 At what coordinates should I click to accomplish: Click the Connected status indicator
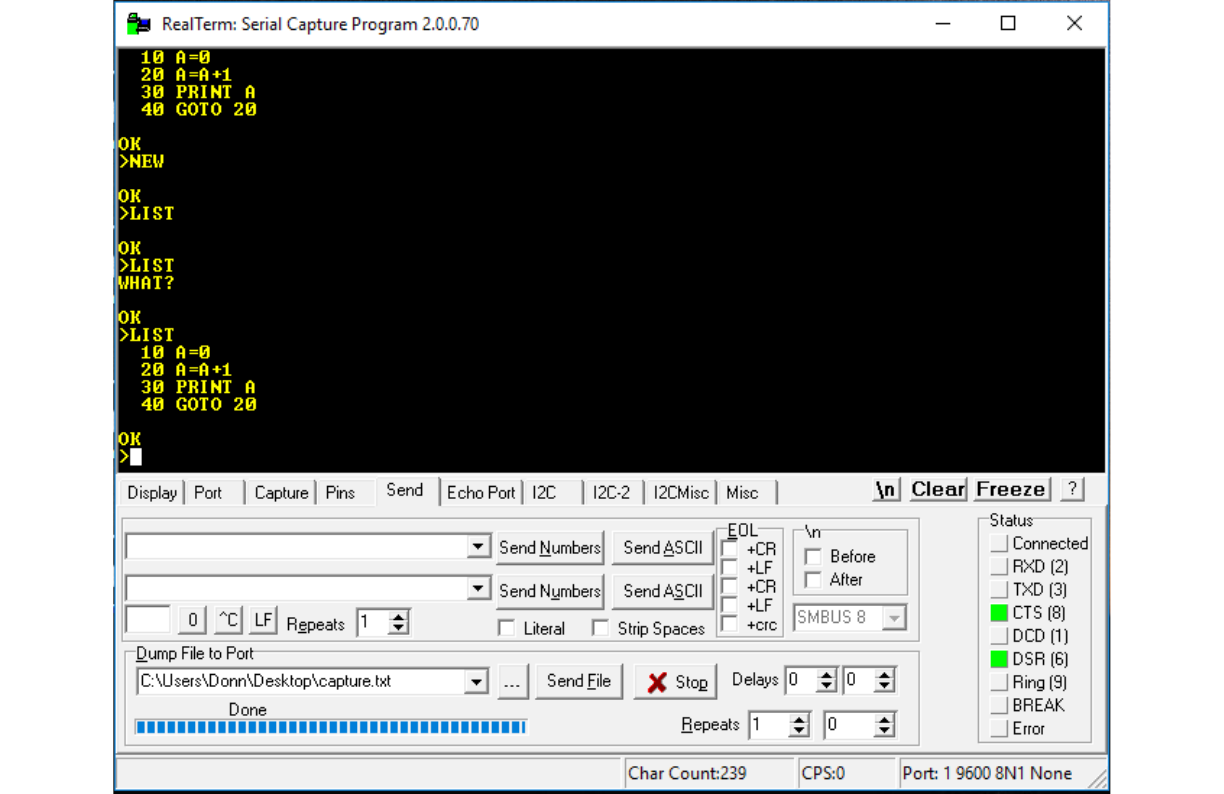(998, 544)
